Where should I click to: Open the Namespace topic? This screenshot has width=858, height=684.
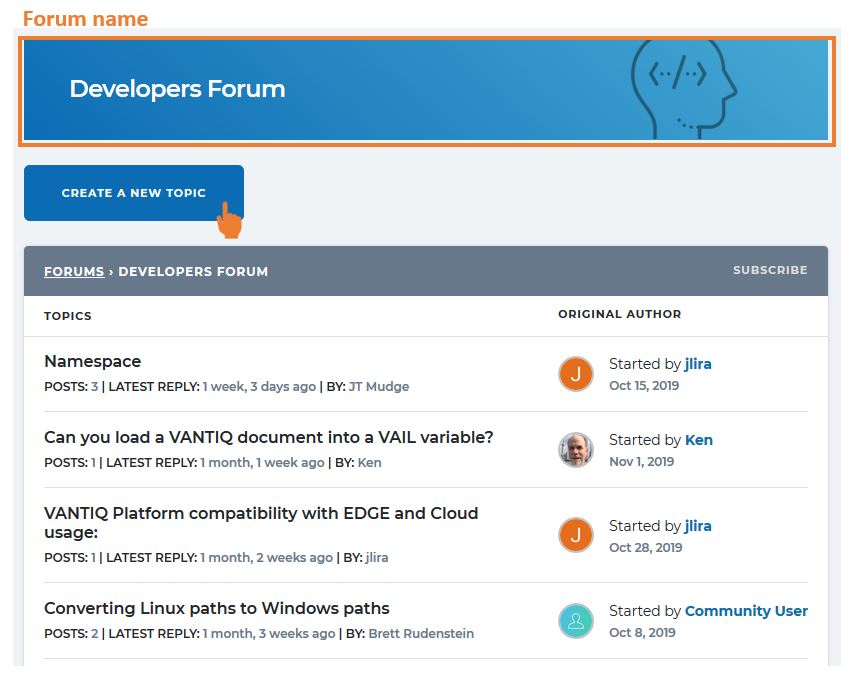pos(92,361)
